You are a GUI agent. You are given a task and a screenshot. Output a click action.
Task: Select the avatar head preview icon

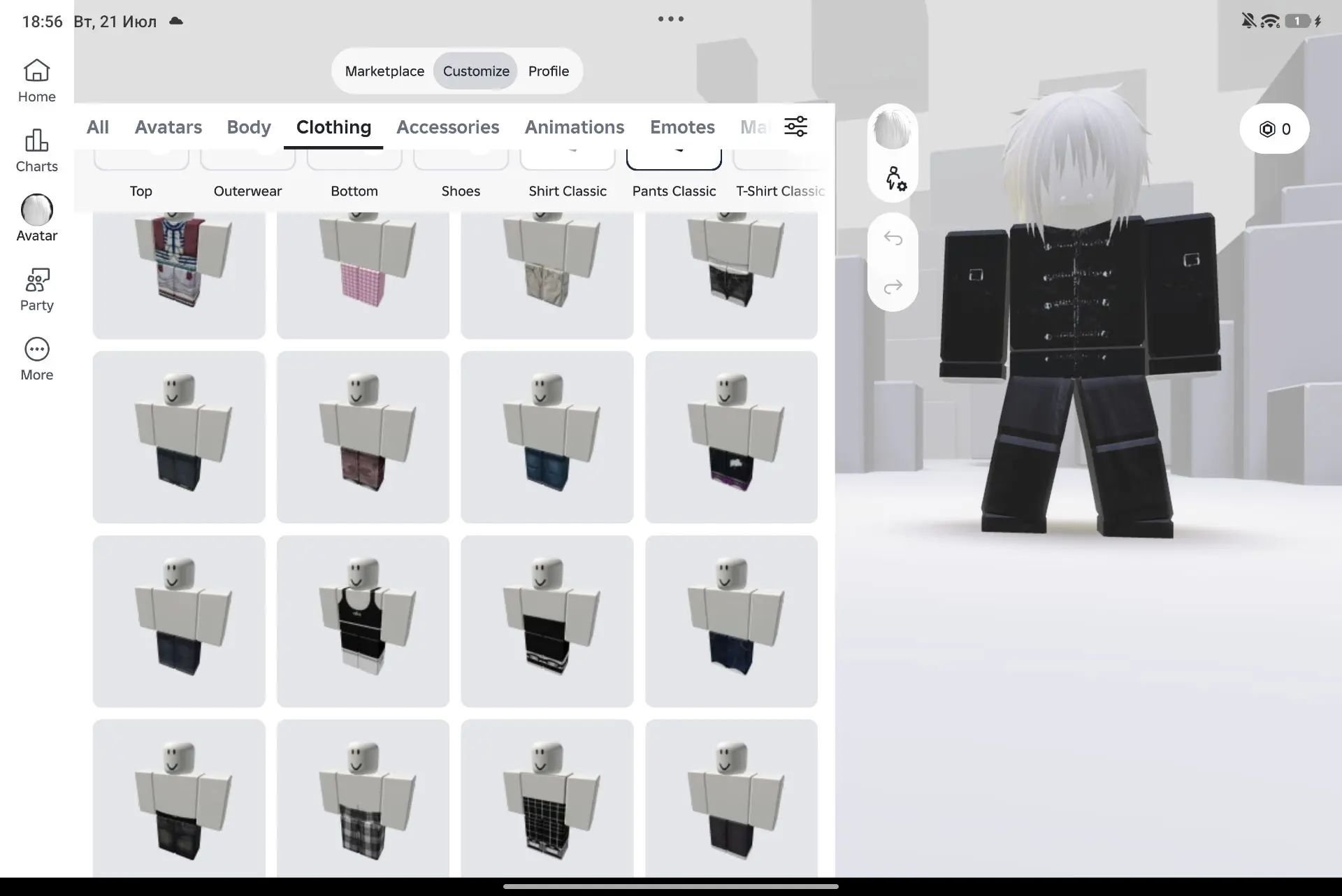point(893,129)
